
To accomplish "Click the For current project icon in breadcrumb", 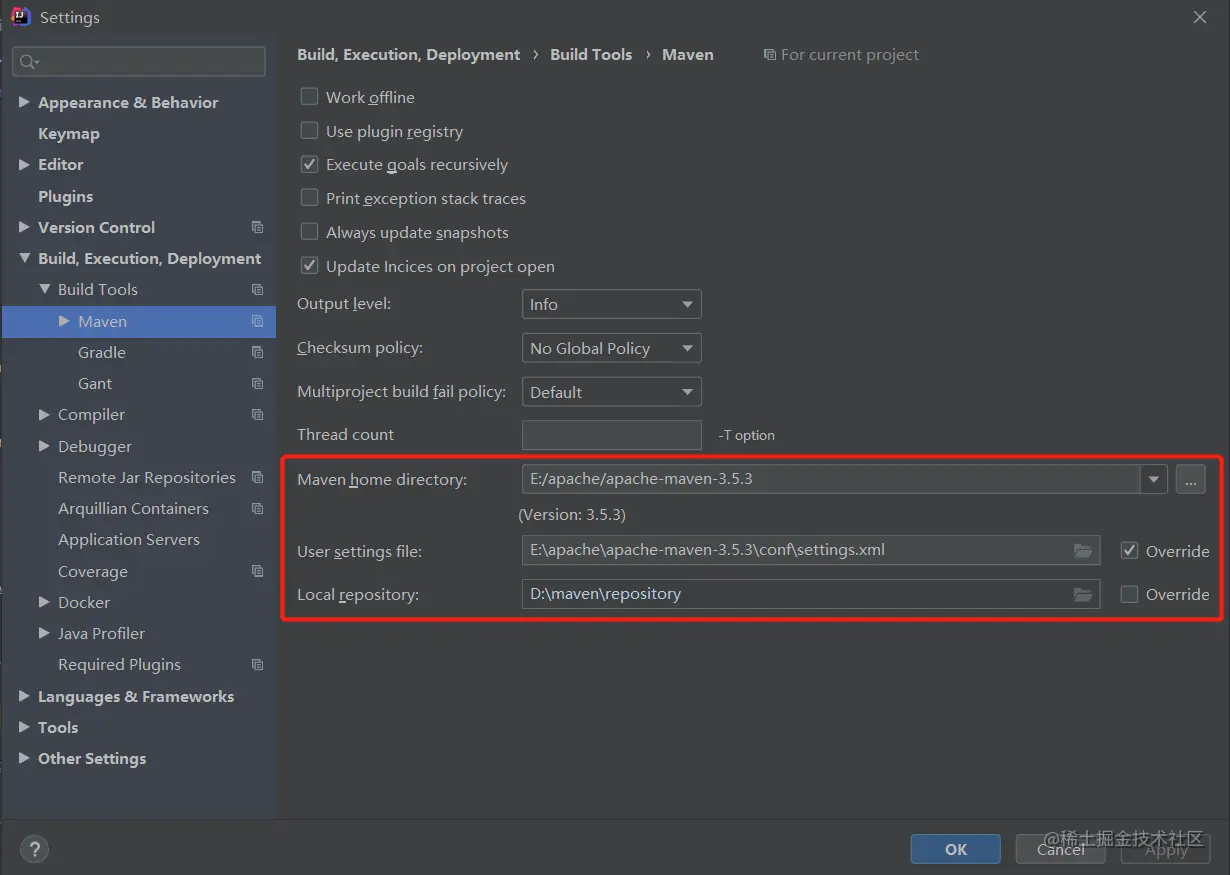I will 769,55.
